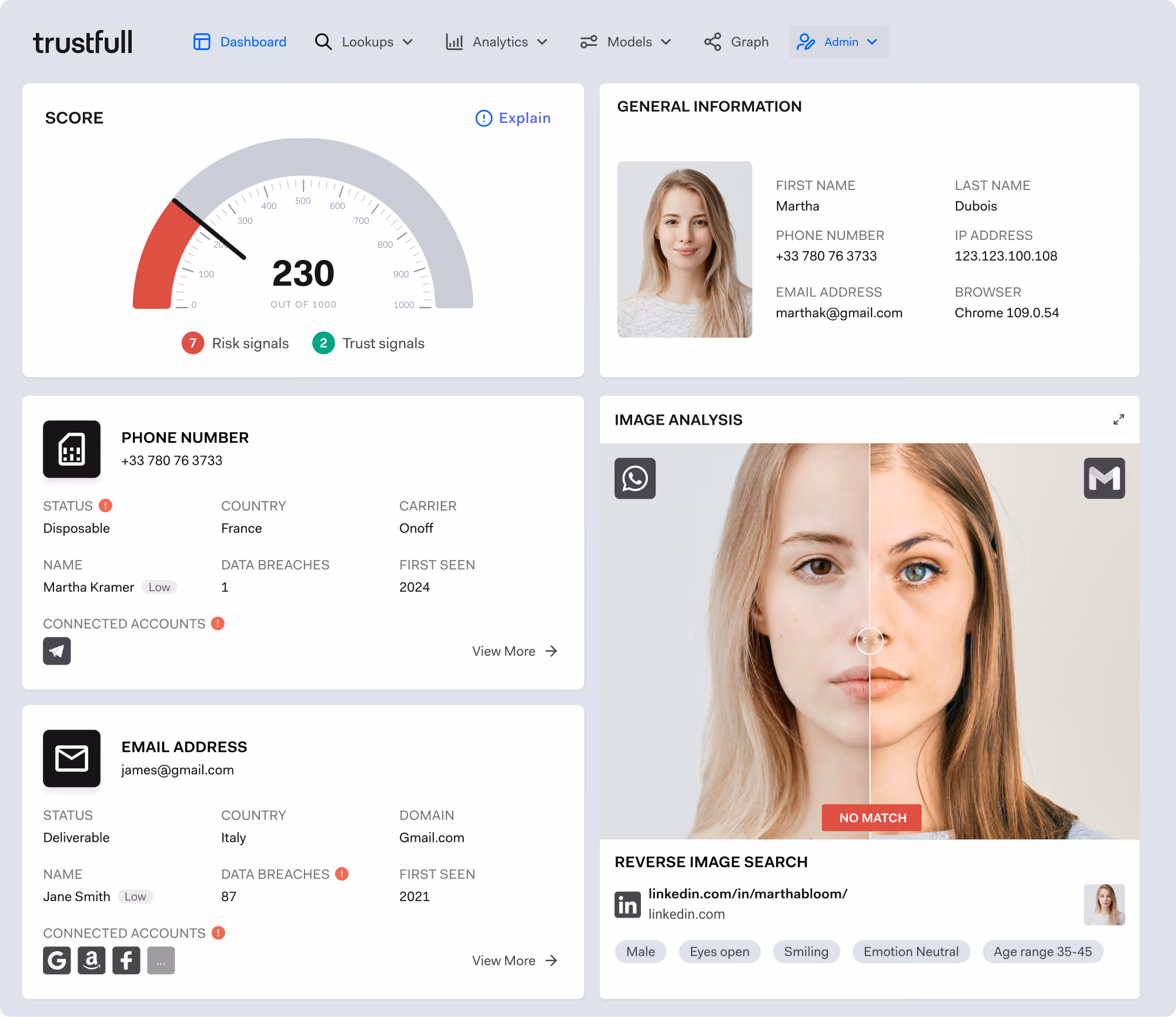Open the Facebook connected account icon
The height and width of the screenshot is (1017, 1176).
click(x=126, y=961)
